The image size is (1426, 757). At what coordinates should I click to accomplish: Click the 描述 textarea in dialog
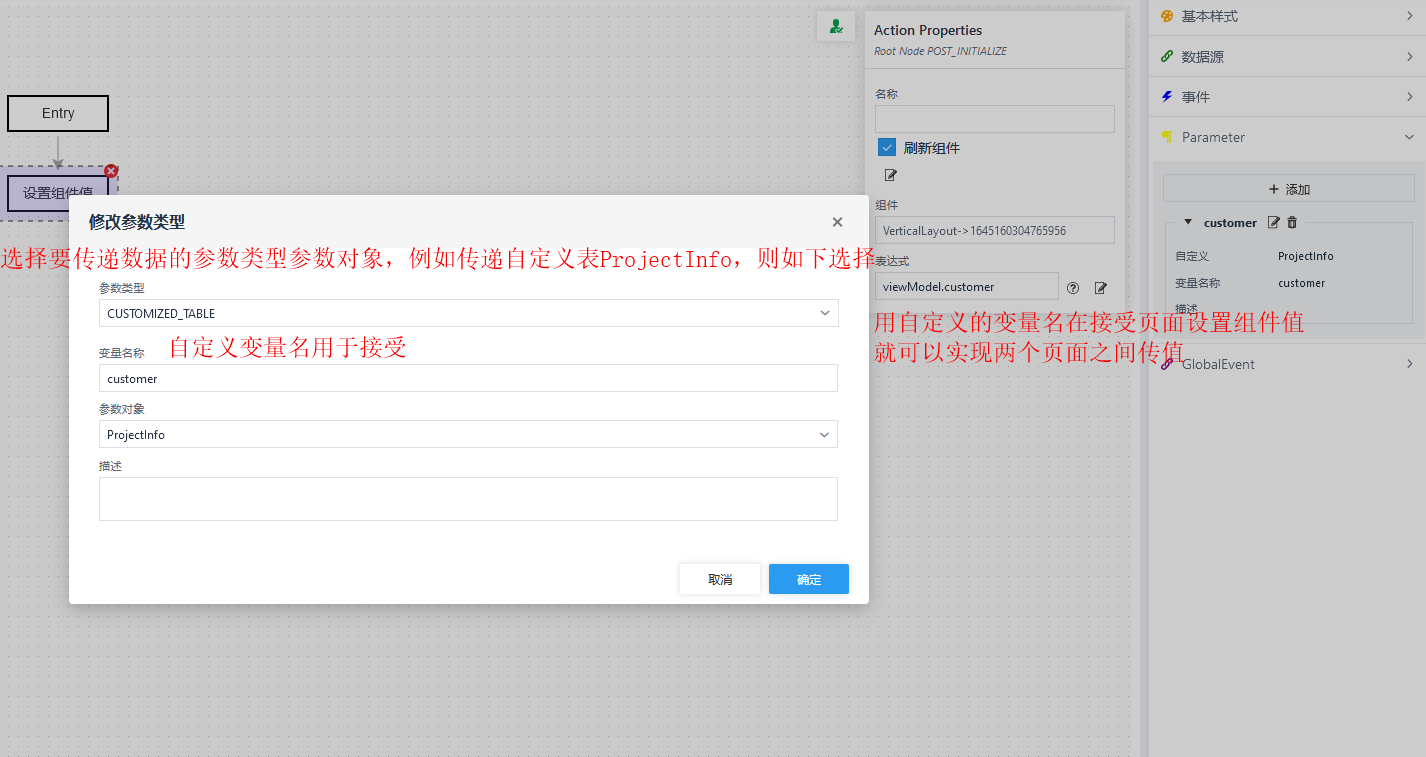coord(468,498)
